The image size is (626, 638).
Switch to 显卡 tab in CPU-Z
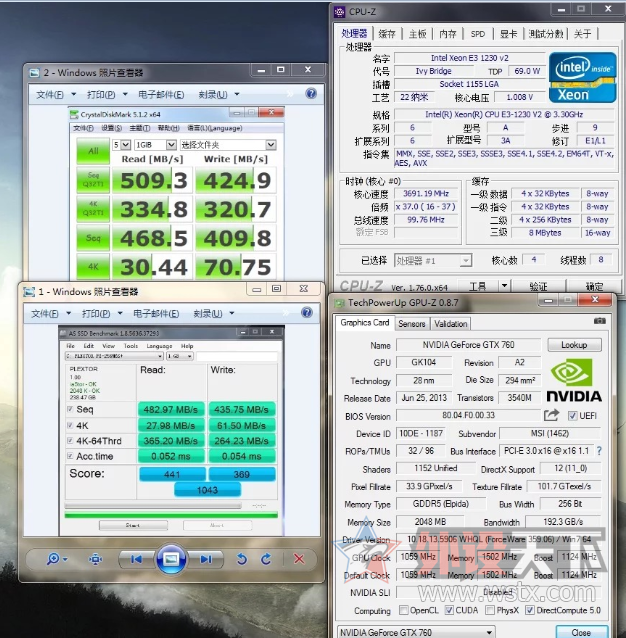pos(508,34)
